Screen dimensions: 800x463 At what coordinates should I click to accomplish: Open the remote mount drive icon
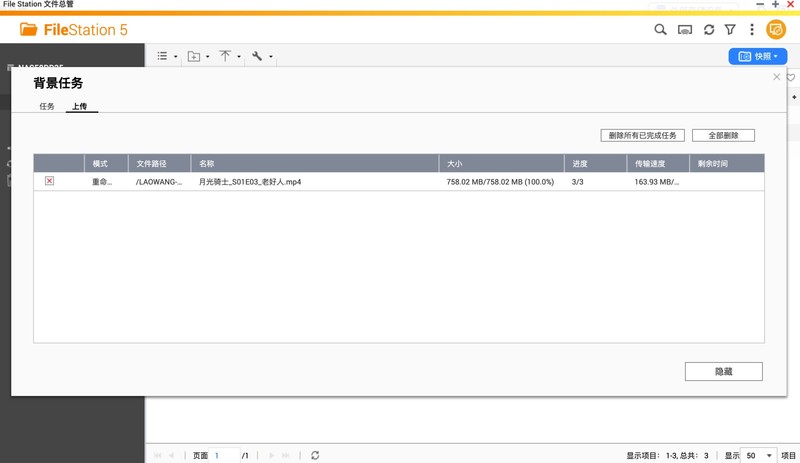pyautogui.click(x=685, y=30)
